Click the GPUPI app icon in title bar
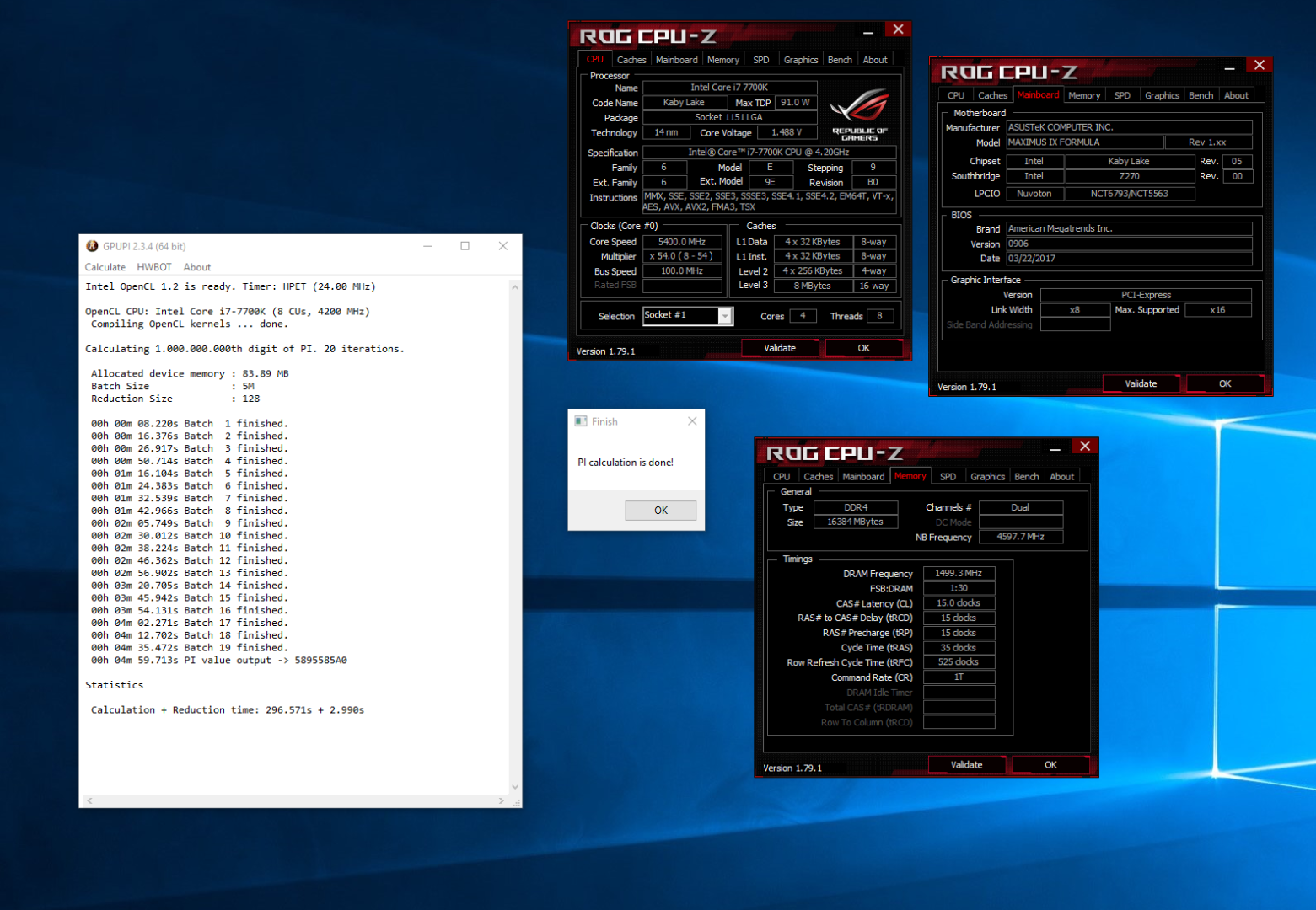Viewport: 1316px width, 910px height. click(x=92, y=246)
